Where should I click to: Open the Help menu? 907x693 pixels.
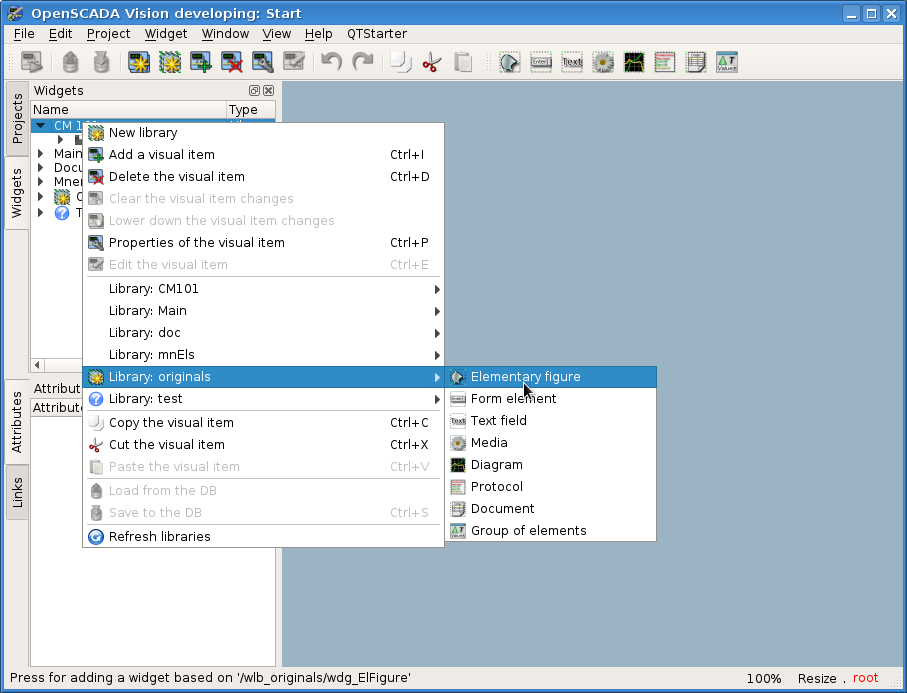(319, 34)
